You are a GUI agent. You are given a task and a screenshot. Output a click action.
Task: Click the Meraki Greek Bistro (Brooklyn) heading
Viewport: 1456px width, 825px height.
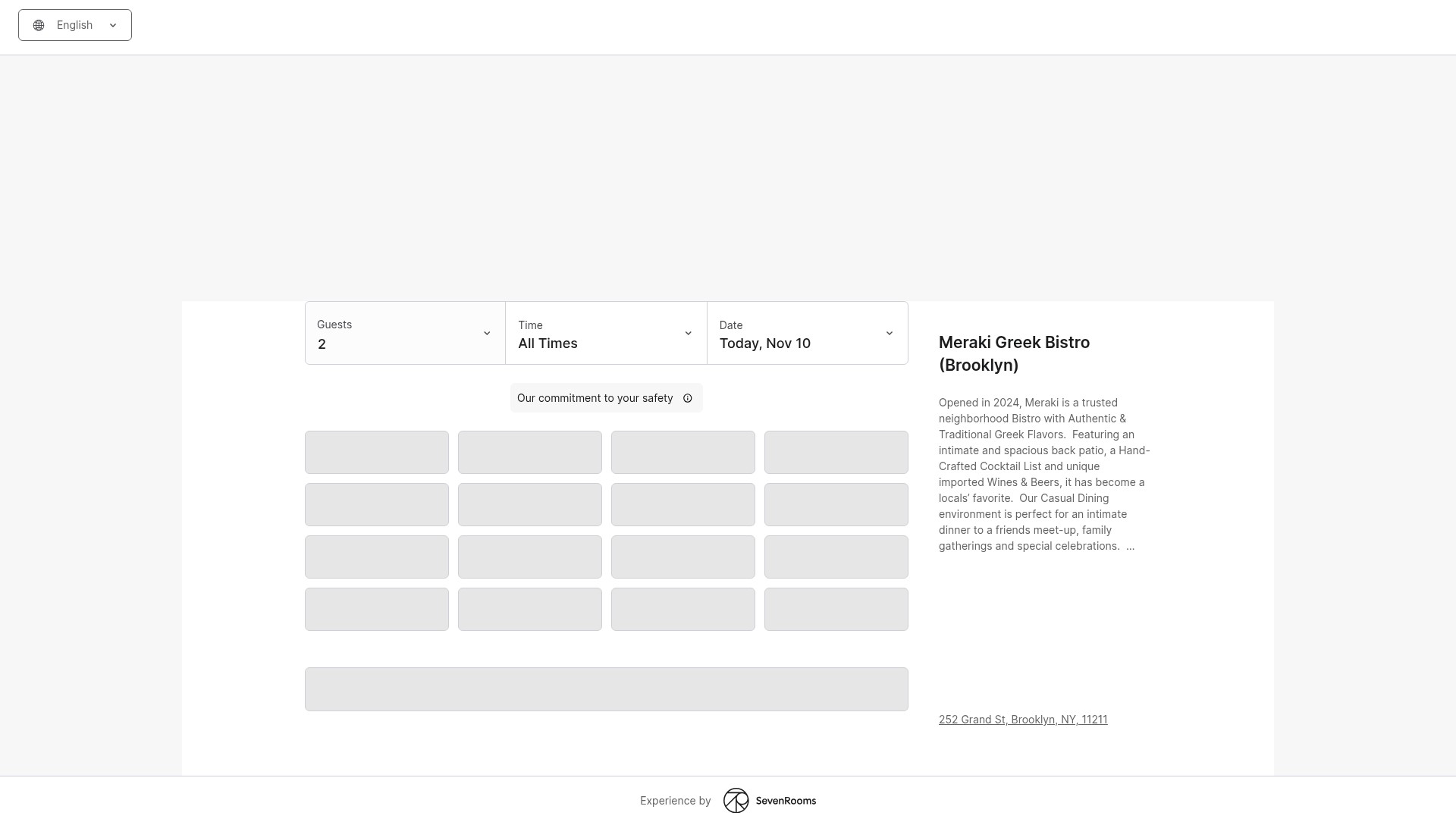[x=1014, y=353]
